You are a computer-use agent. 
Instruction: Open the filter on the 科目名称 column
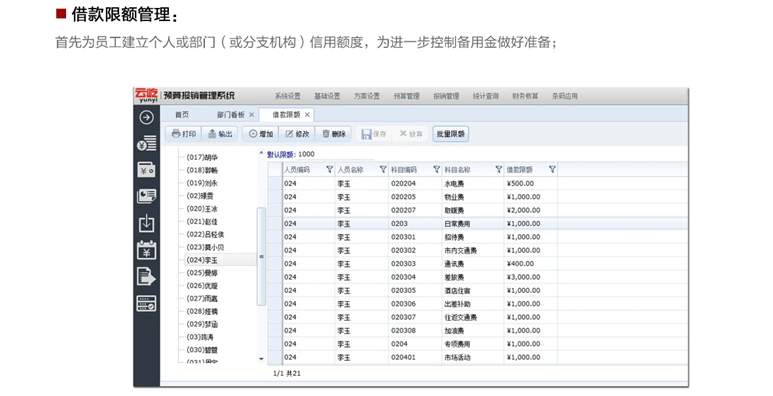click(x=498, y=170)
